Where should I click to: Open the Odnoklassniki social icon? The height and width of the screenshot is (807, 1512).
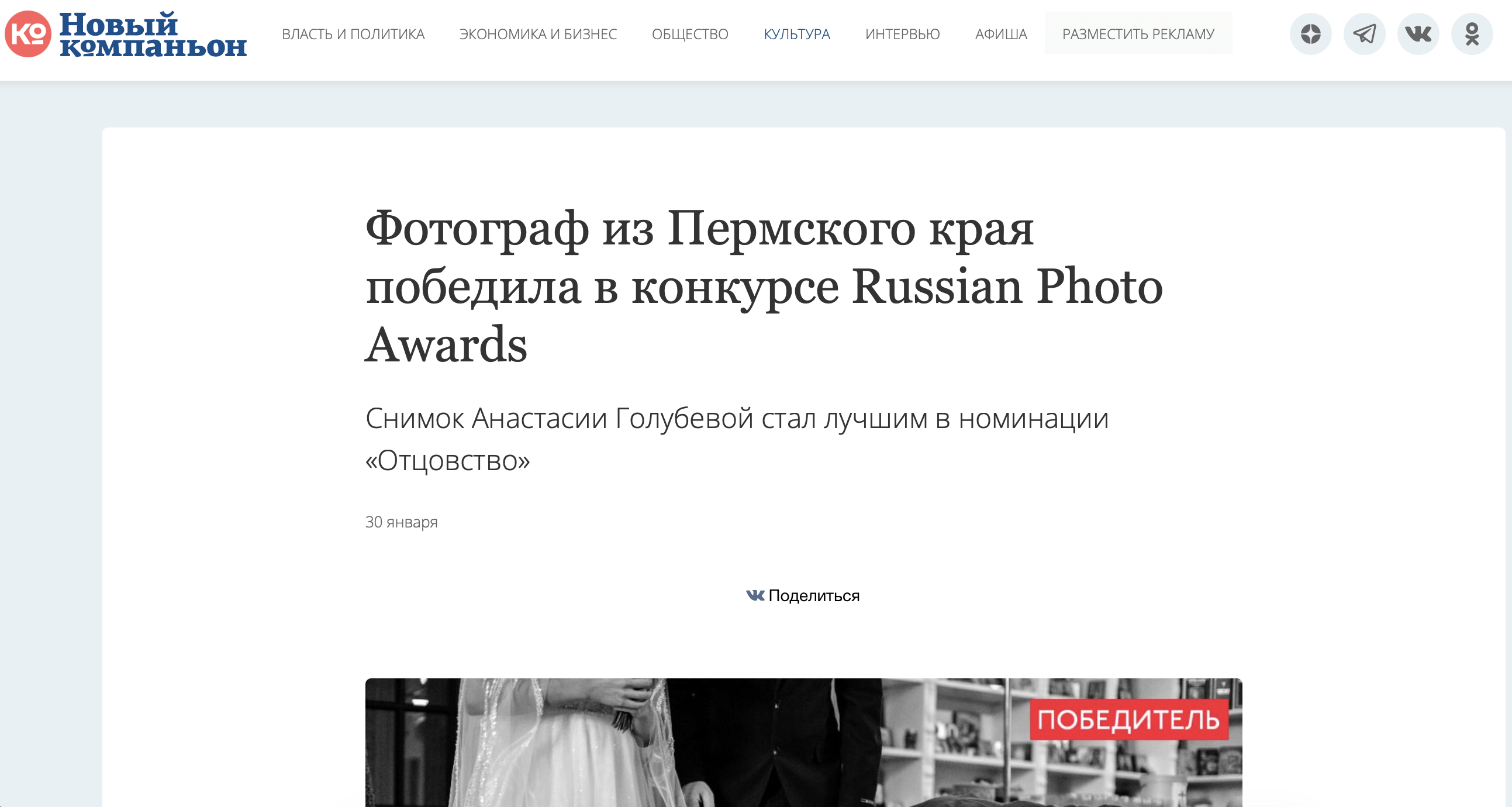point(1472,34)
